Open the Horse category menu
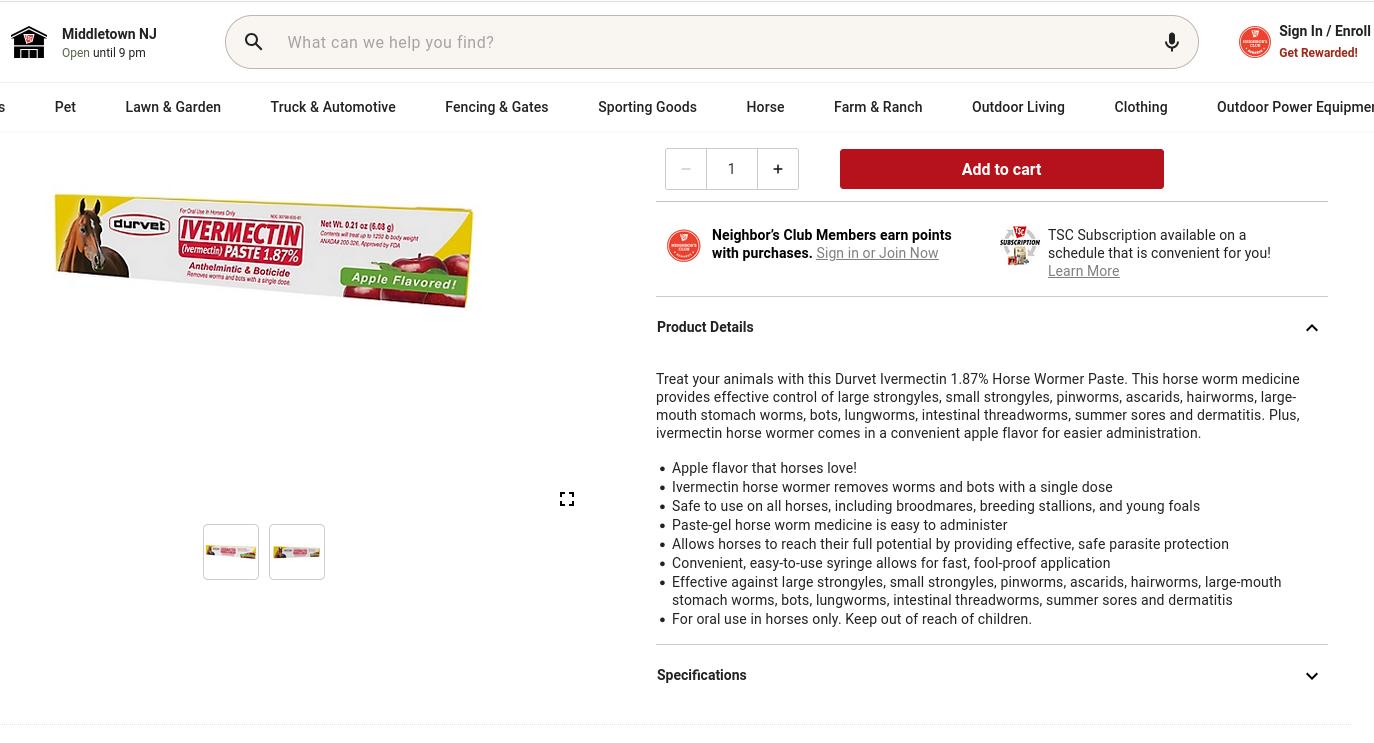This screenshot has height=743, width=1374. 765,107
